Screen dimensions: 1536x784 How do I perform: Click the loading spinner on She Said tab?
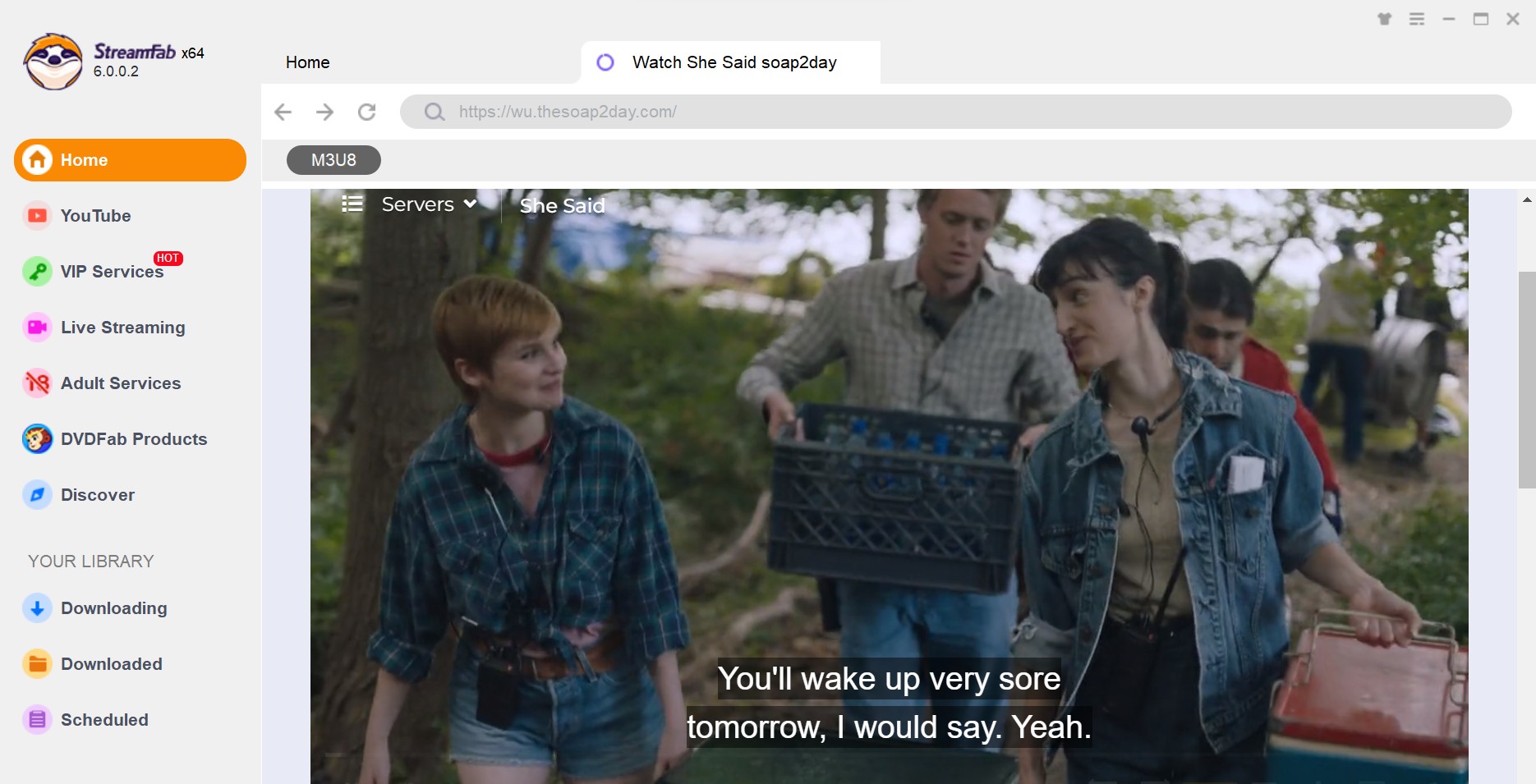click(605, 62)
